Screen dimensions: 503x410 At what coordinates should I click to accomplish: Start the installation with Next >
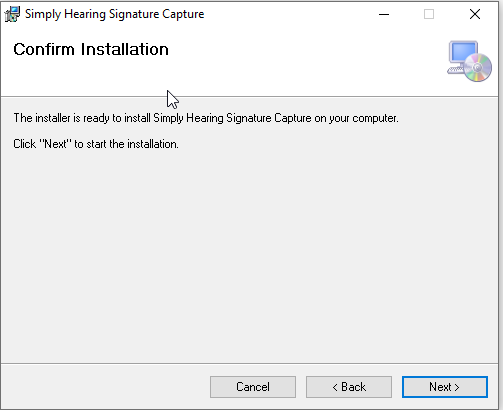pos(445,387)
